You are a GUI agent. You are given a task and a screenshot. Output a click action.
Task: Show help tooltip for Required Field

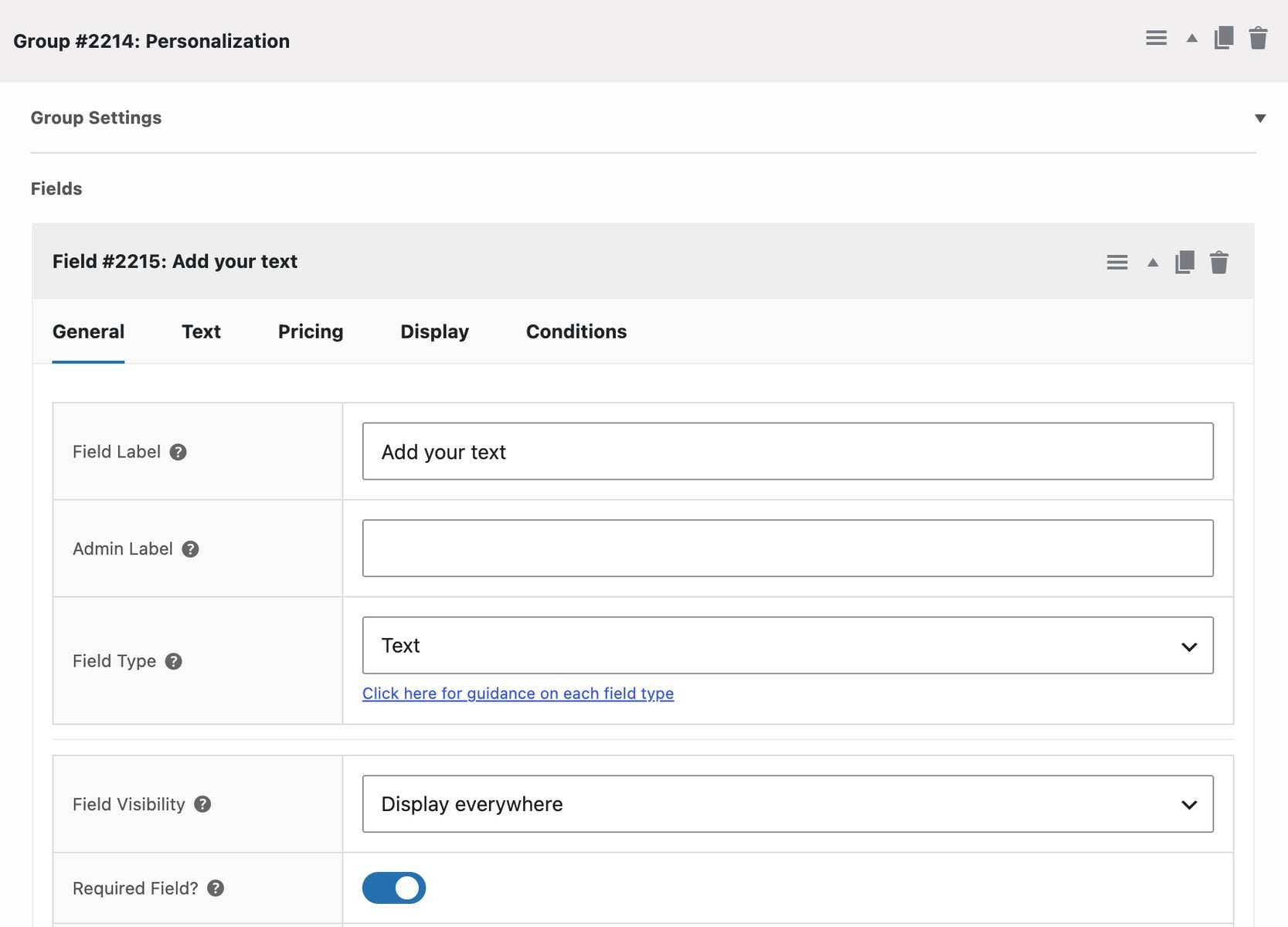(216, 888)
